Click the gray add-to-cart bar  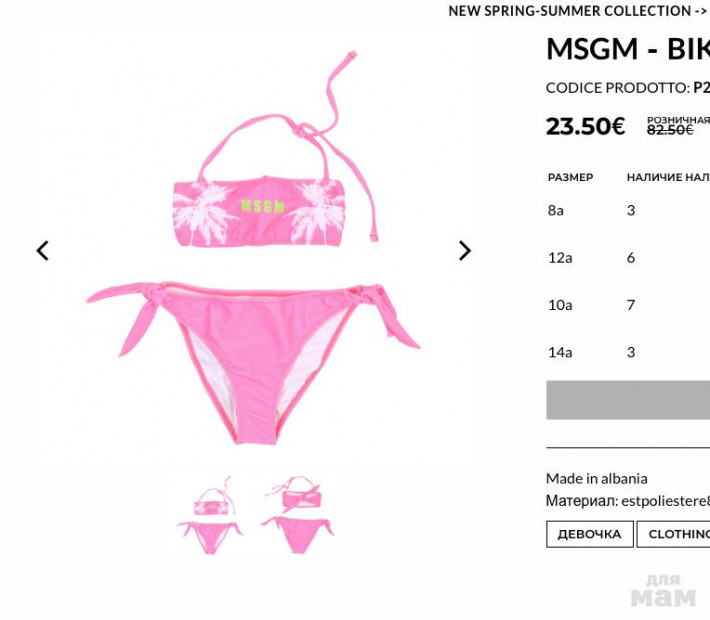pyautogui.click(x=628, y=400)
